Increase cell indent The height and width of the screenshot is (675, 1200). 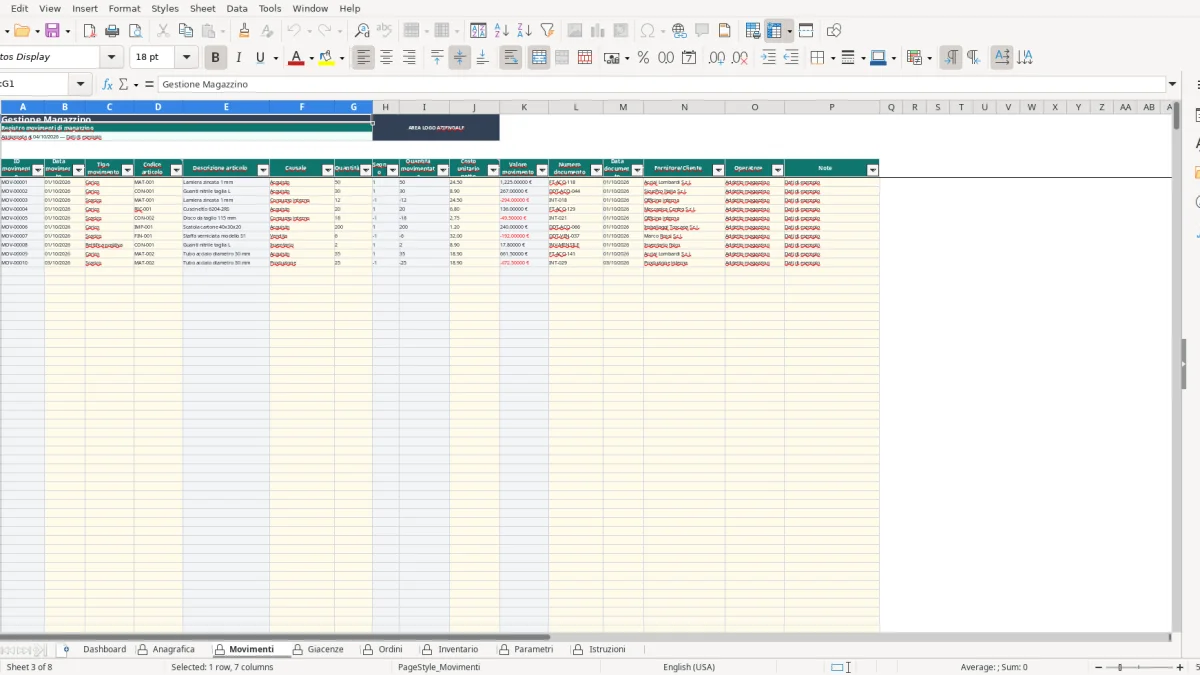point(768,58)
